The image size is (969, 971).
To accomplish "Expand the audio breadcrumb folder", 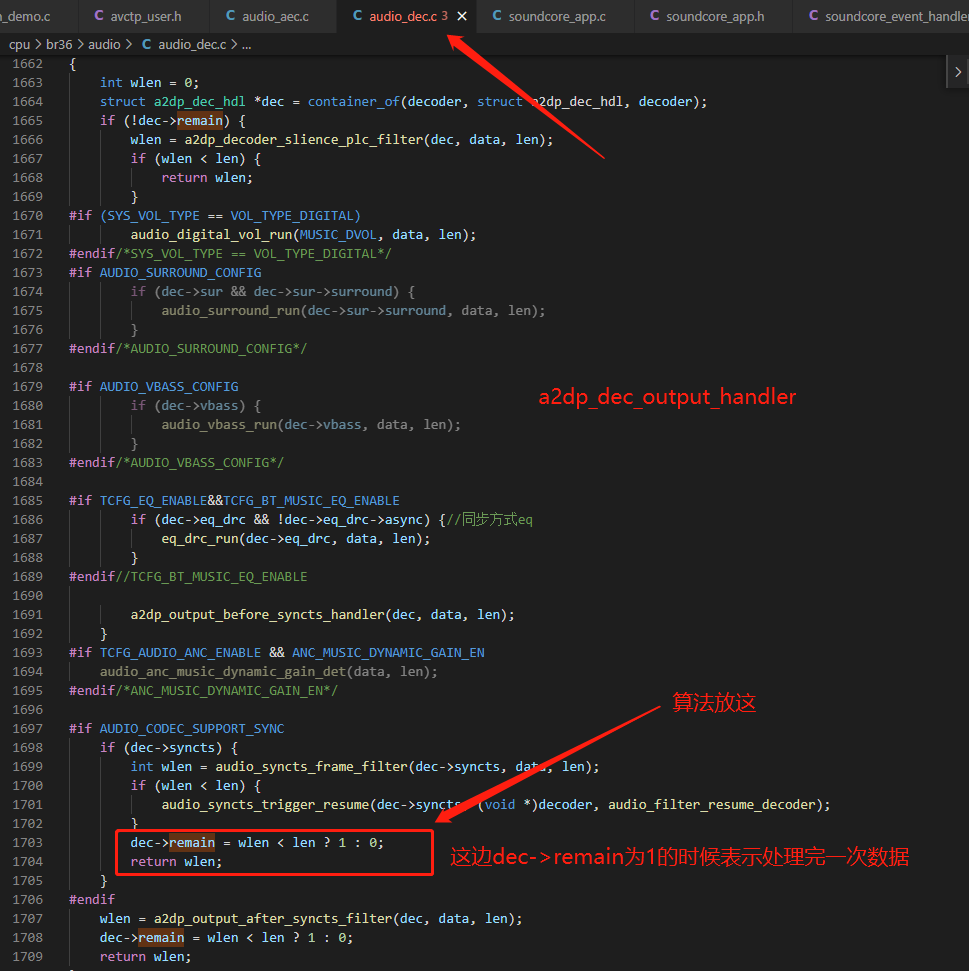I will pyautogui.click(x=104, y=45).
